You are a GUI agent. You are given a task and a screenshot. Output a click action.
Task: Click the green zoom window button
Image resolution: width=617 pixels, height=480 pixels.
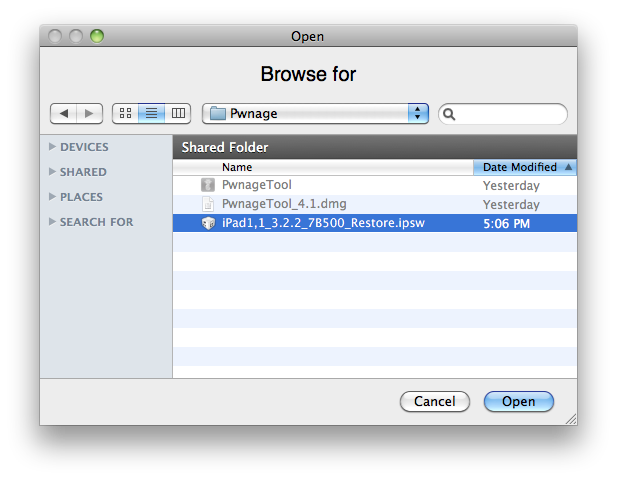pyautogui.click(x=97, y=37)
